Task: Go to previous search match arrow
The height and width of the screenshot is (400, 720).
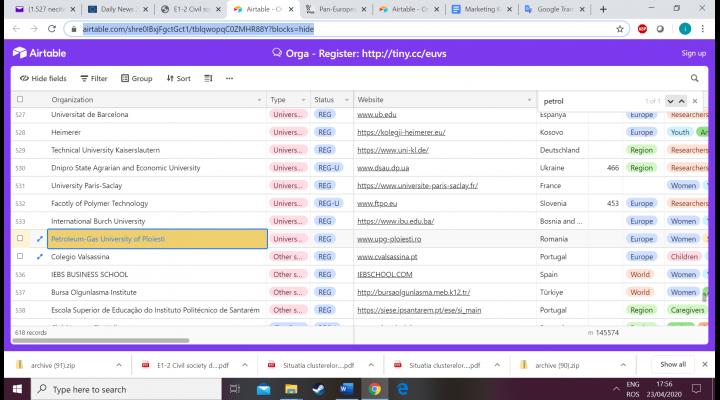Action: click(681, 101)
